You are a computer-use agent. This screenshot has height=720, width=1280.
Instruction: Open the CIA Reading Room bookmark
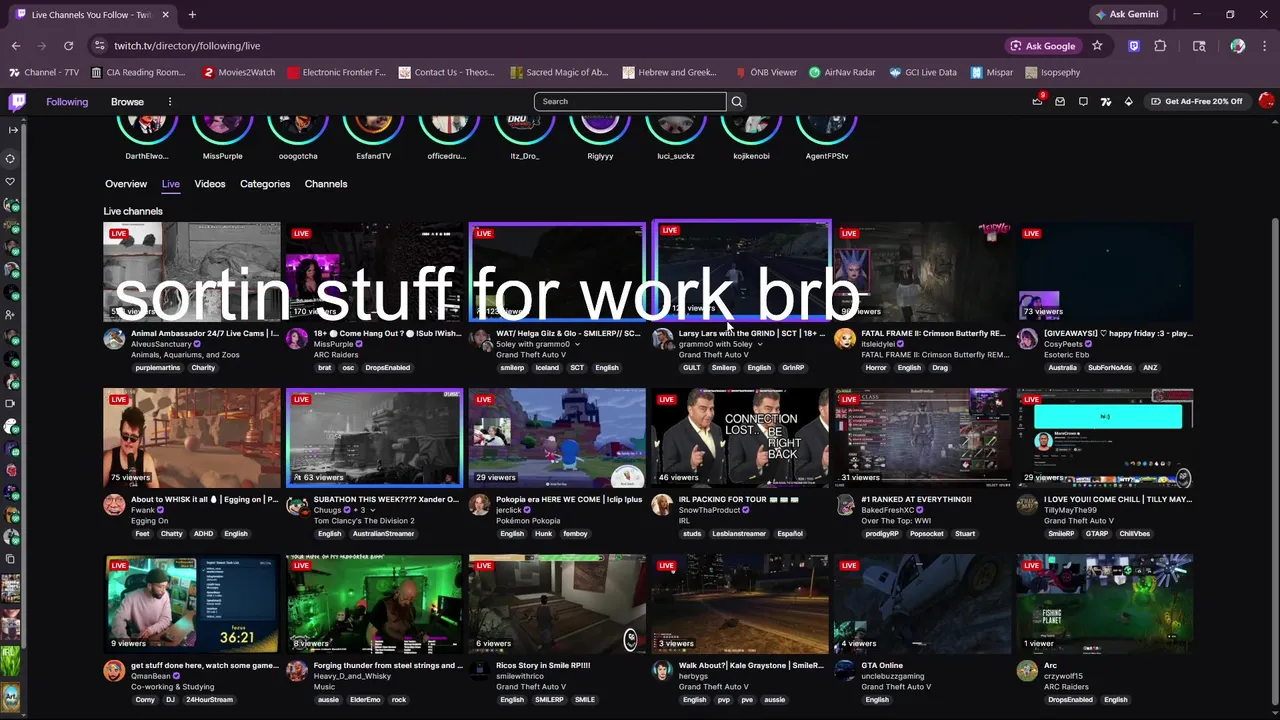138,72
